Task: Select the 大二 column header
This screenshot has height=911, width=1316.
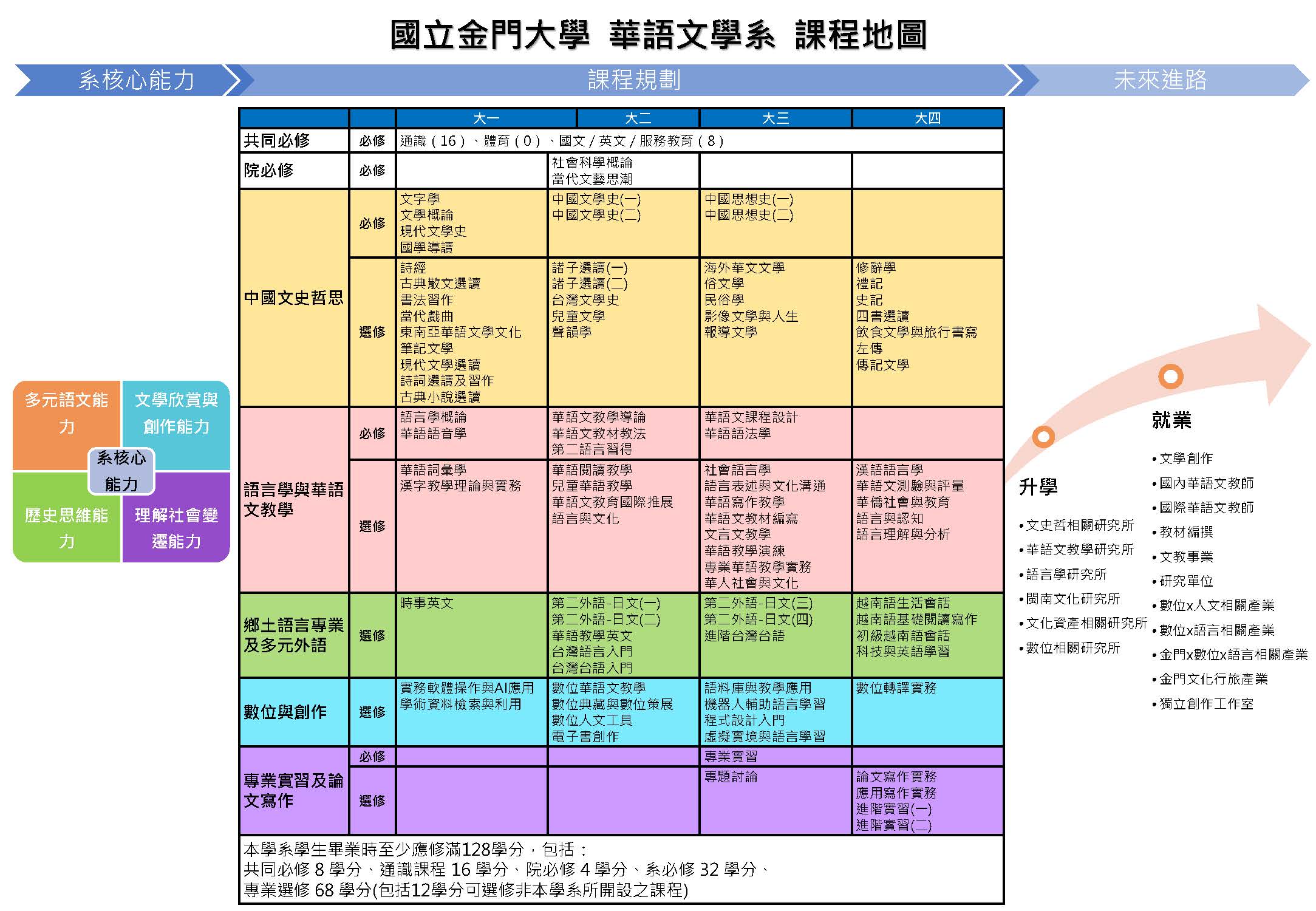Action: [x=638, y=118]
